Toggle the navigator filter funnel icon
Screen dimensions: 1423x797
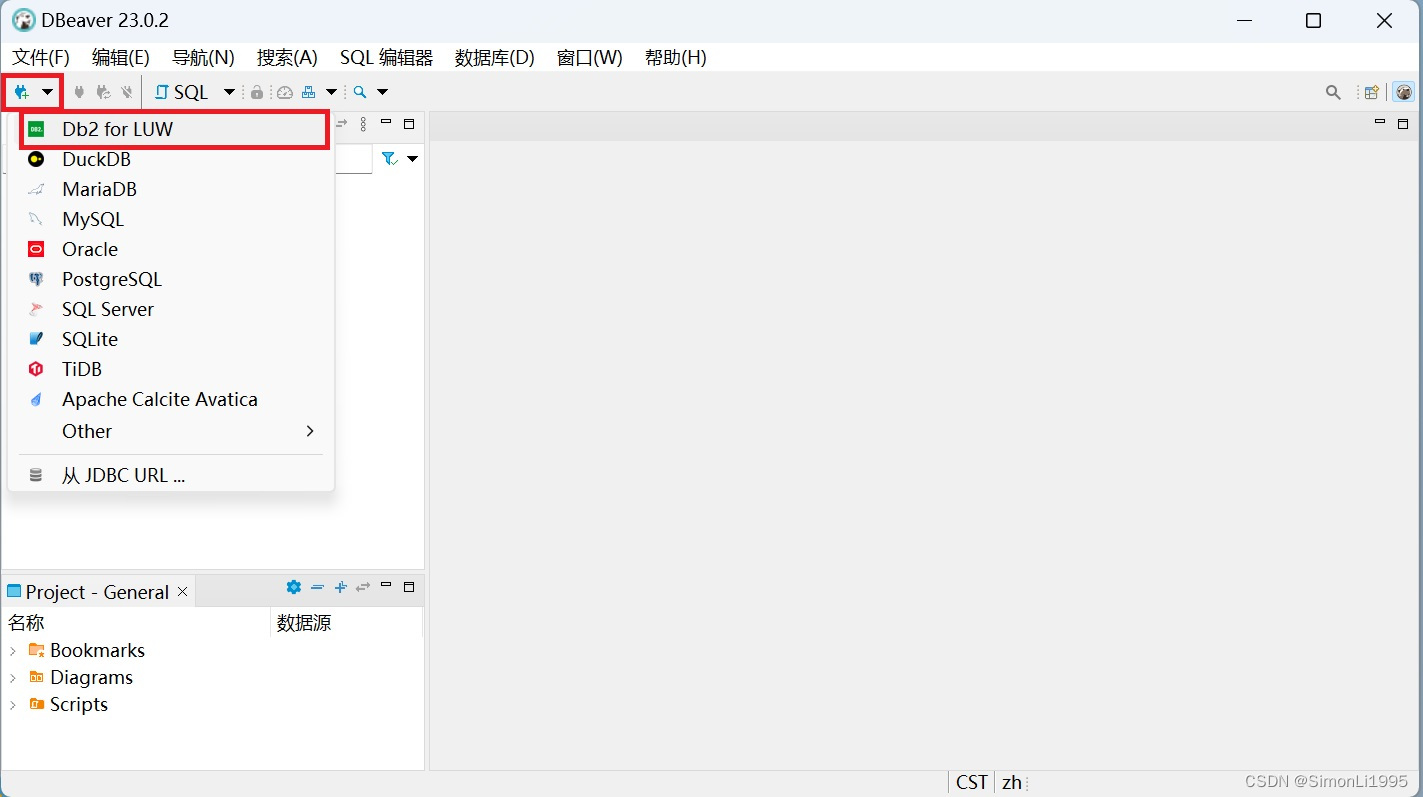click(x=390, y=159)
